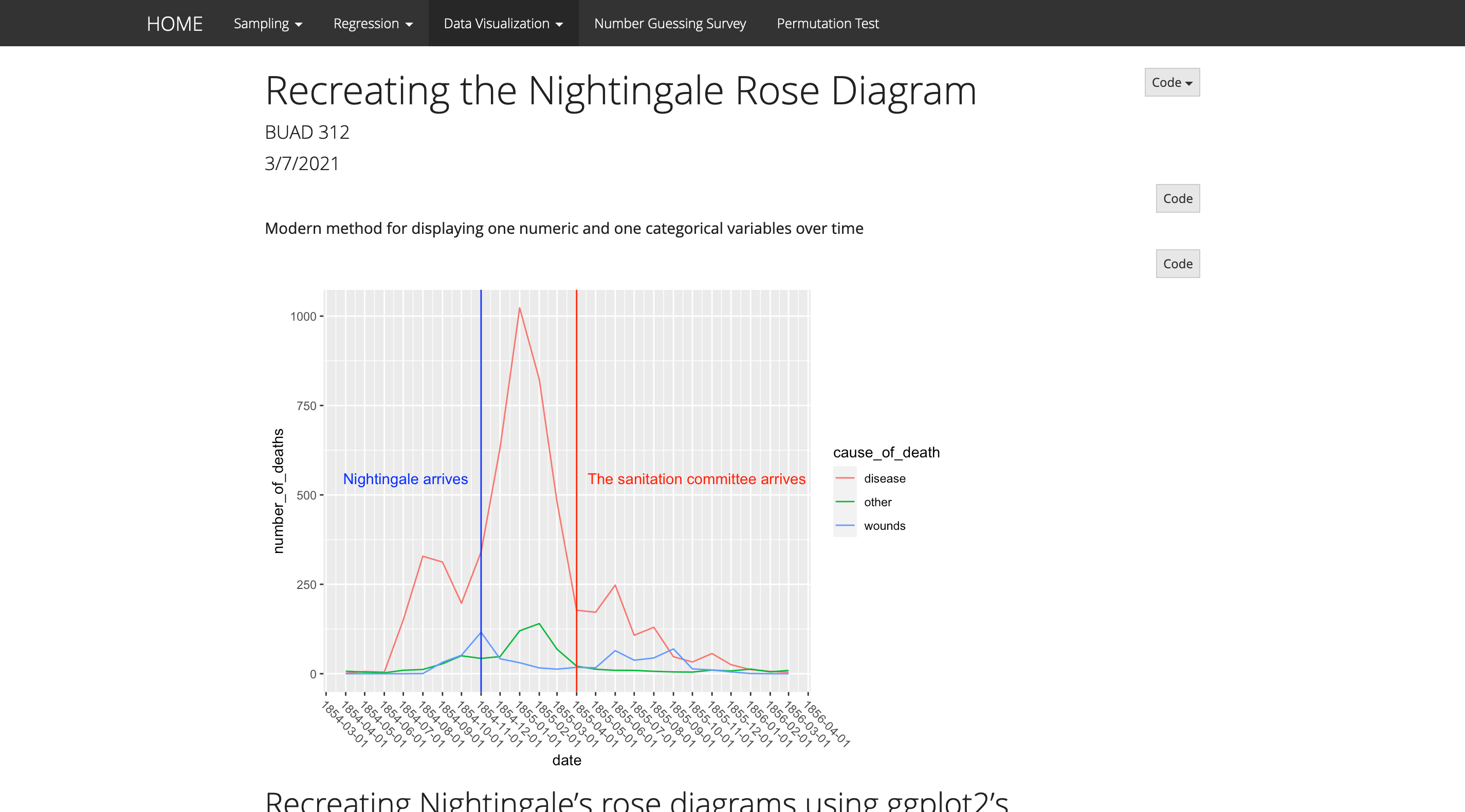
Task: Click the blue wounds line icon in legend
Action: click(844, 525)
